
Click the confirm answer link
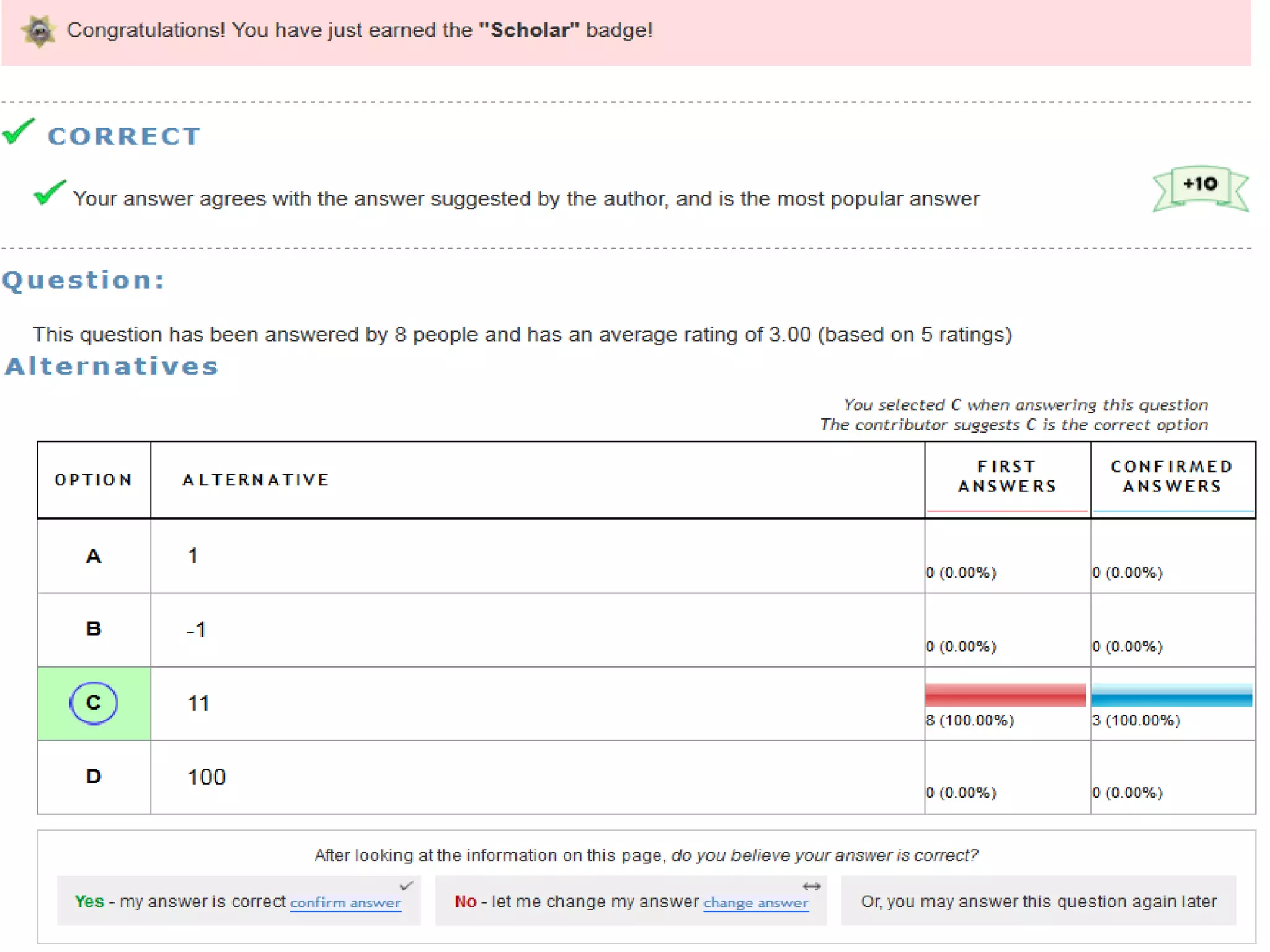tap(345, 902)
